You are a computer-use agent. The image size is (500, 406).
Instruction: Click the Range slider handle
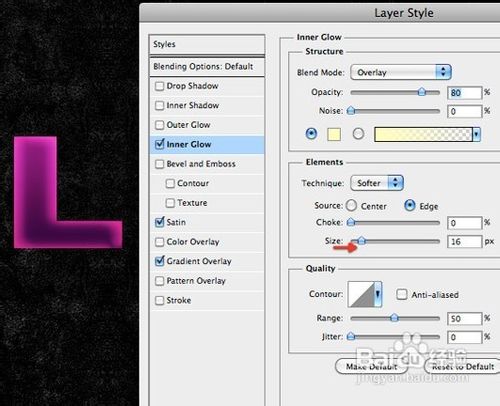click(394, 317)
